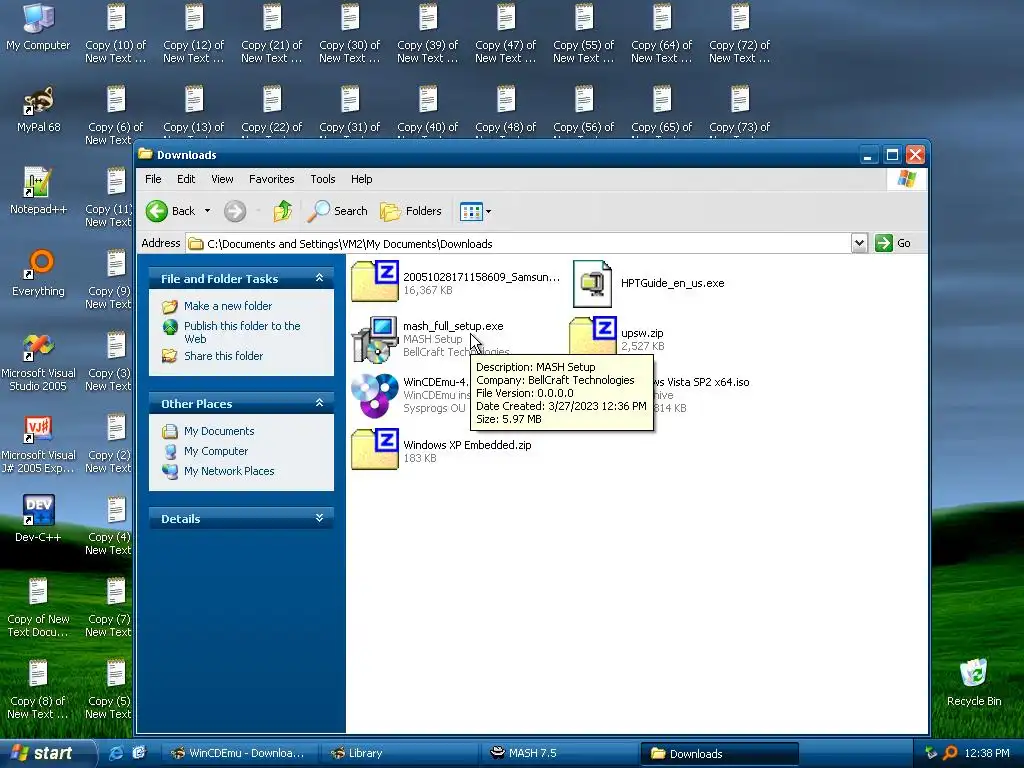Expand the Details panel
Viewport: 1024px width, 768px height.
pyautogui.click(x=319, y=518)
